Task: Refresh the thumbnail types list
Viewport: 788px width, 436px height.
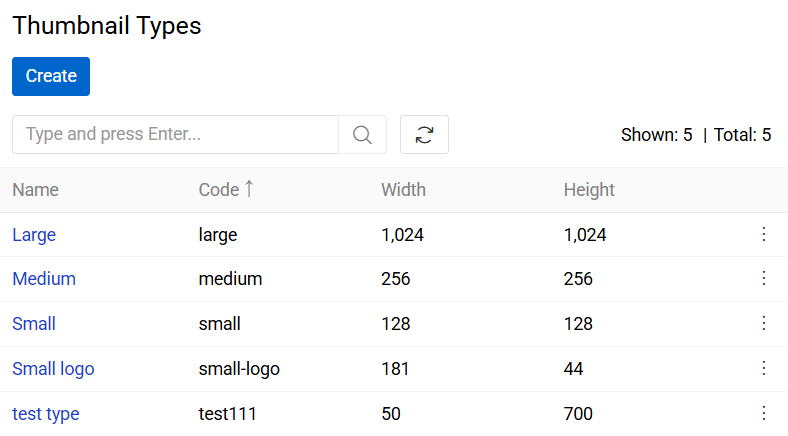Action: [424, 134]
